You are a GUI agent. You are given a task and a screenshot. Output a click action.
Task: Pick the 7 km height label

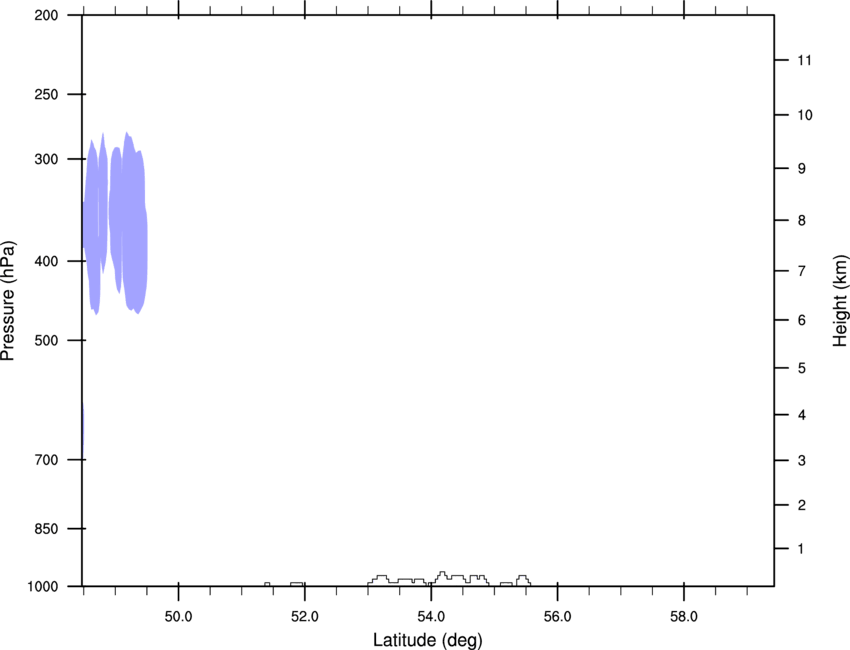802,271
